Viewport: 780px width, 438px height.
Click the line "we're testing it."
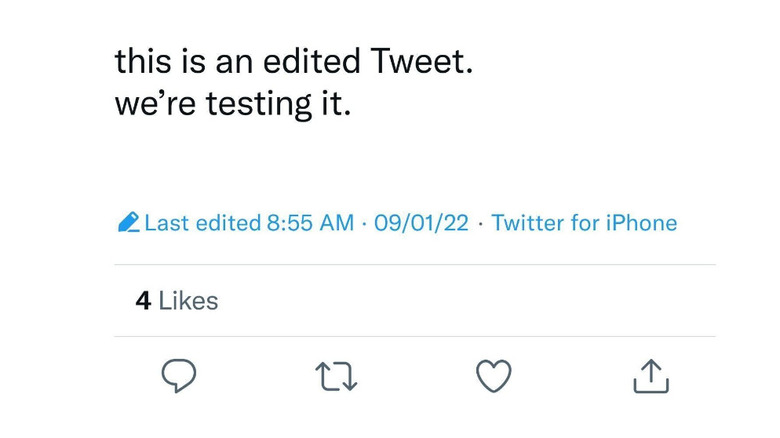(233, 103)
